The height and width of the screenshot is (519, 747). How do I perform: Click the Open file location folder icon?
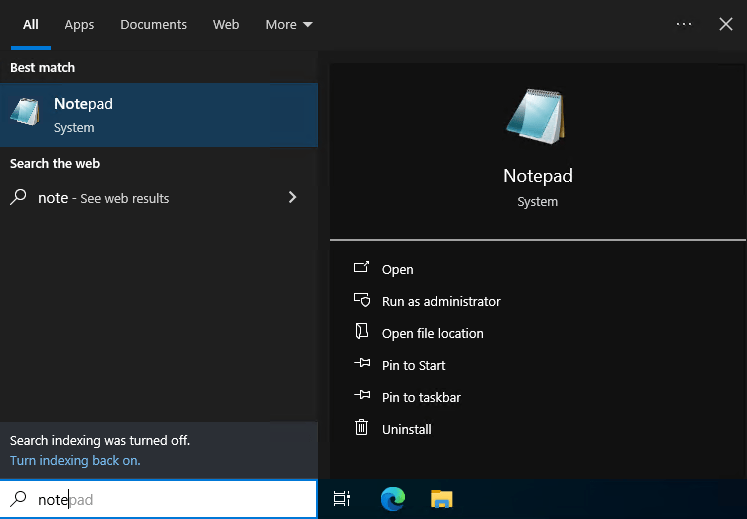pos(362,331)
